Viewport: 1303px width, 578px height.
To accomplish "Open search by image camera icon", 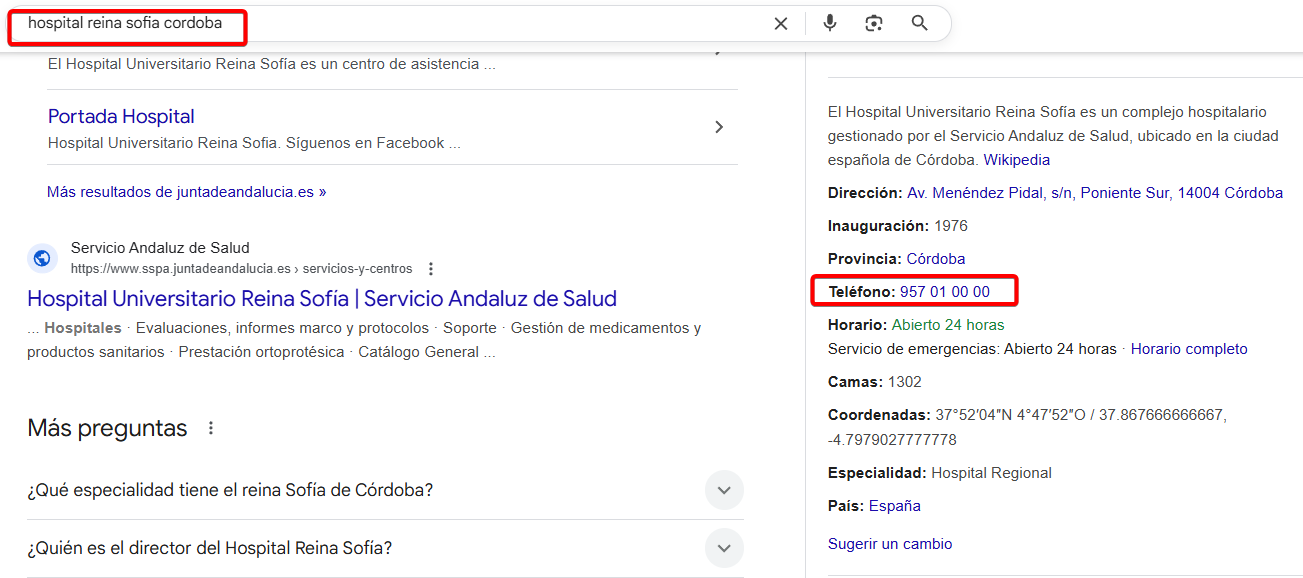I will coord(874,24).
